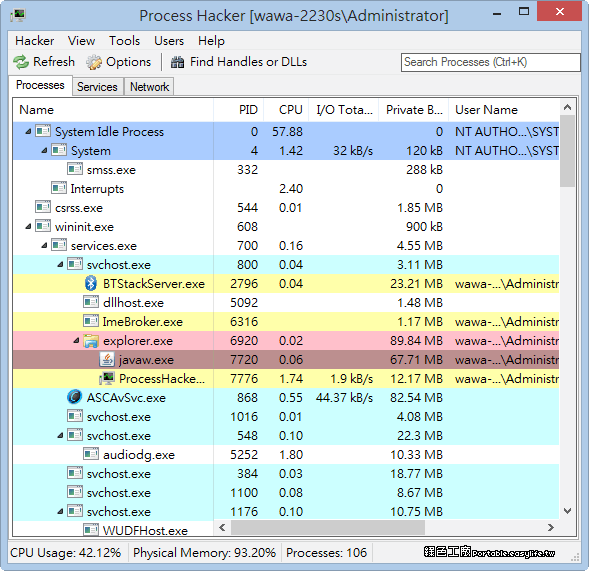Click the System Idle Process icon

tap(43, 131)
